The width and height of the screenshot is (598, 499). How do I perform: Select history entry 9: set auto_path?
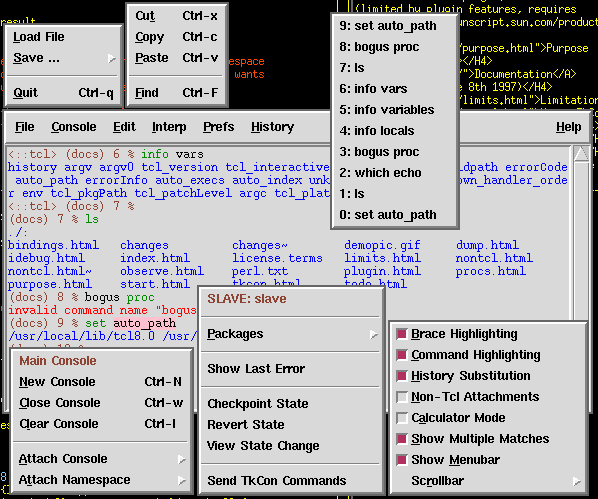point(395,26)
